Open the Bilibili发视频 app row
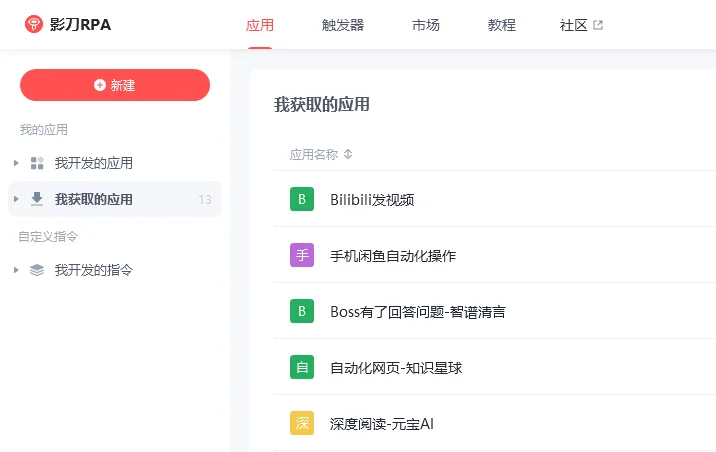This screenshot has height=452, width=716. click(x=495, y=199)
